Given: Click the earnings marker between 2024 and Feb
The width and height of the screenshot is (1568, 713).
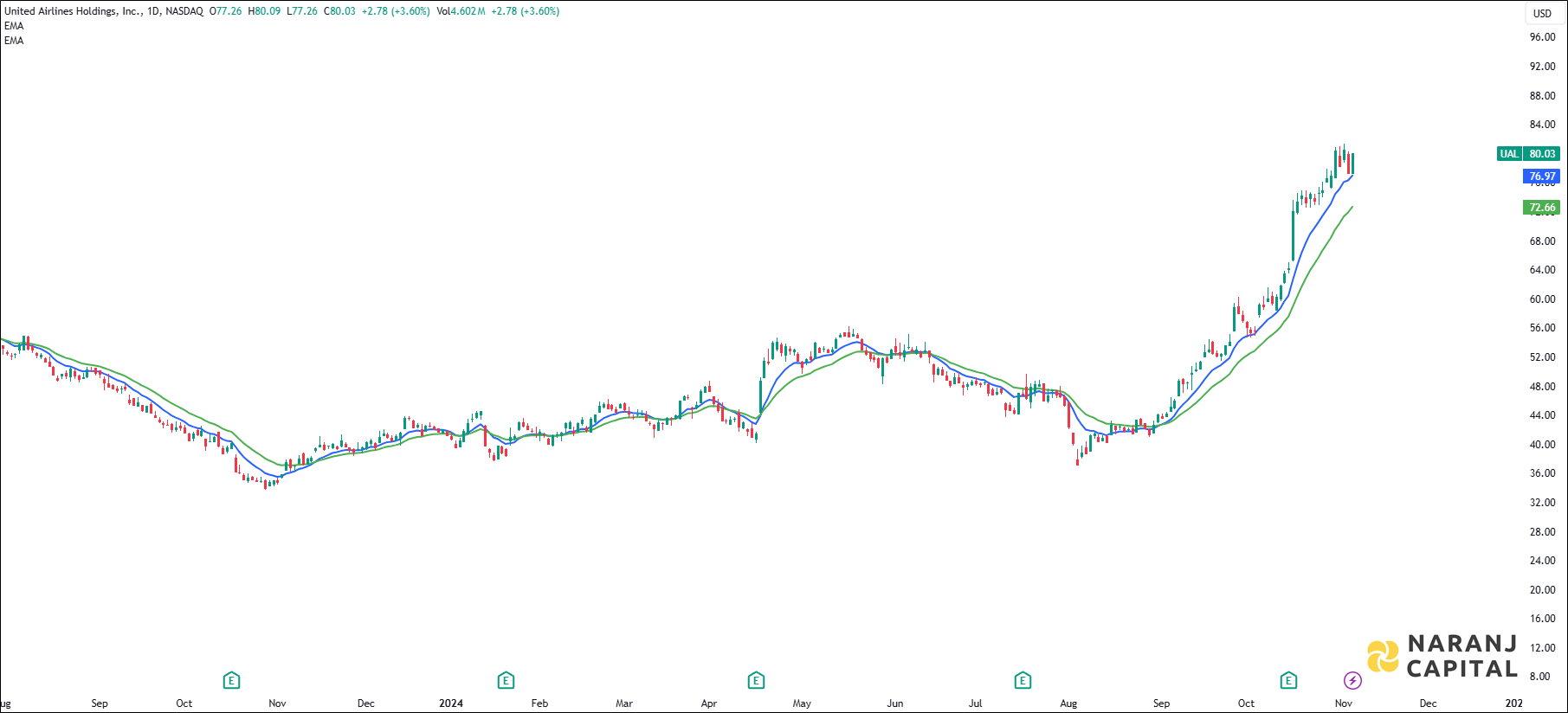Looking at the screenshot, I should pos(506,680).
